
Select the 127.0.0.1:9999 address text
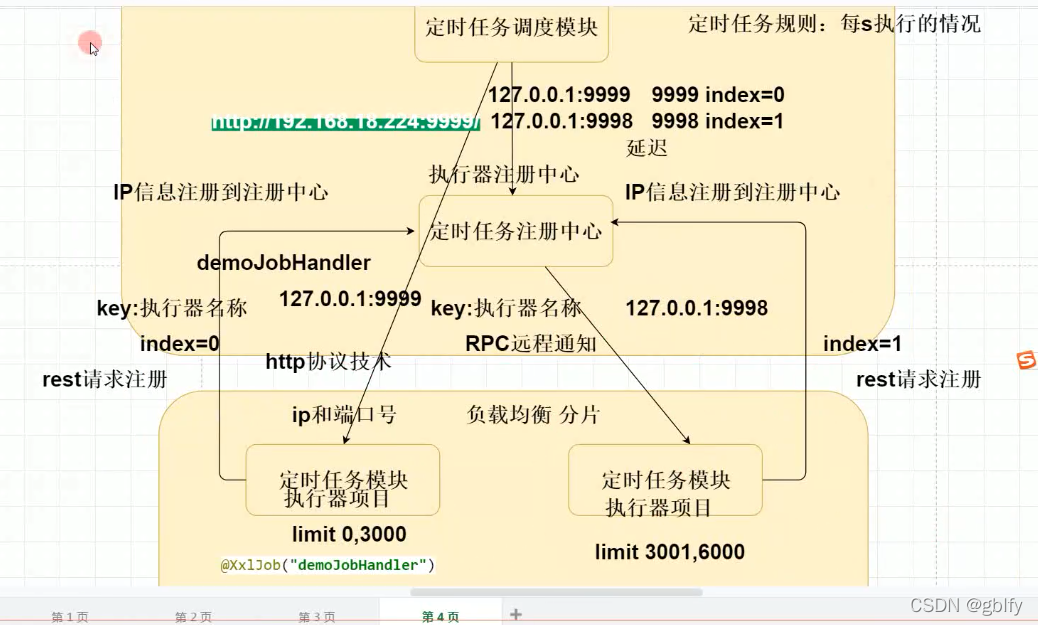[x=349, y=298]
